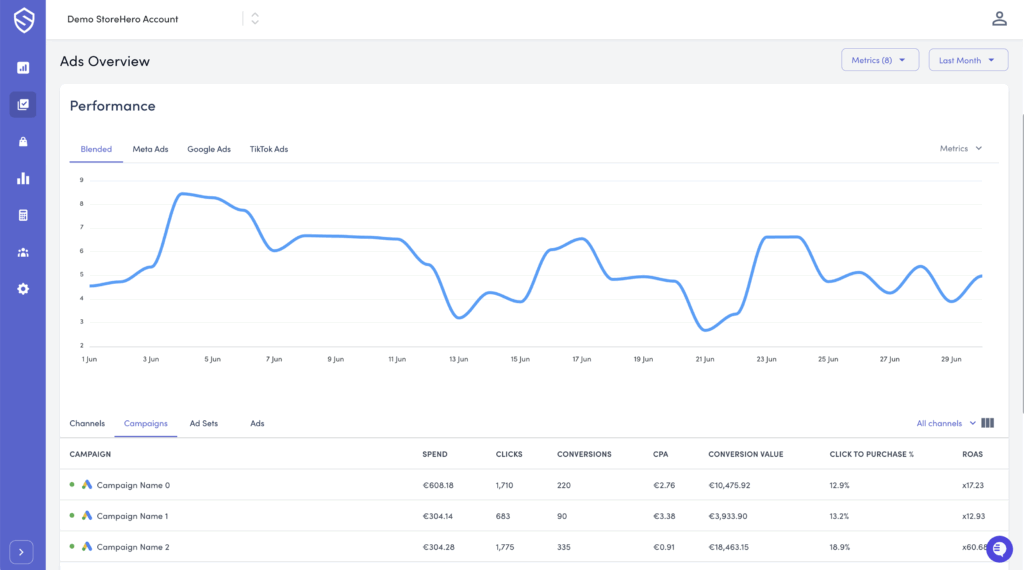Switch to the TikTok Ads tab
This screenshot has height=570, width=1024.
point(268,149)
